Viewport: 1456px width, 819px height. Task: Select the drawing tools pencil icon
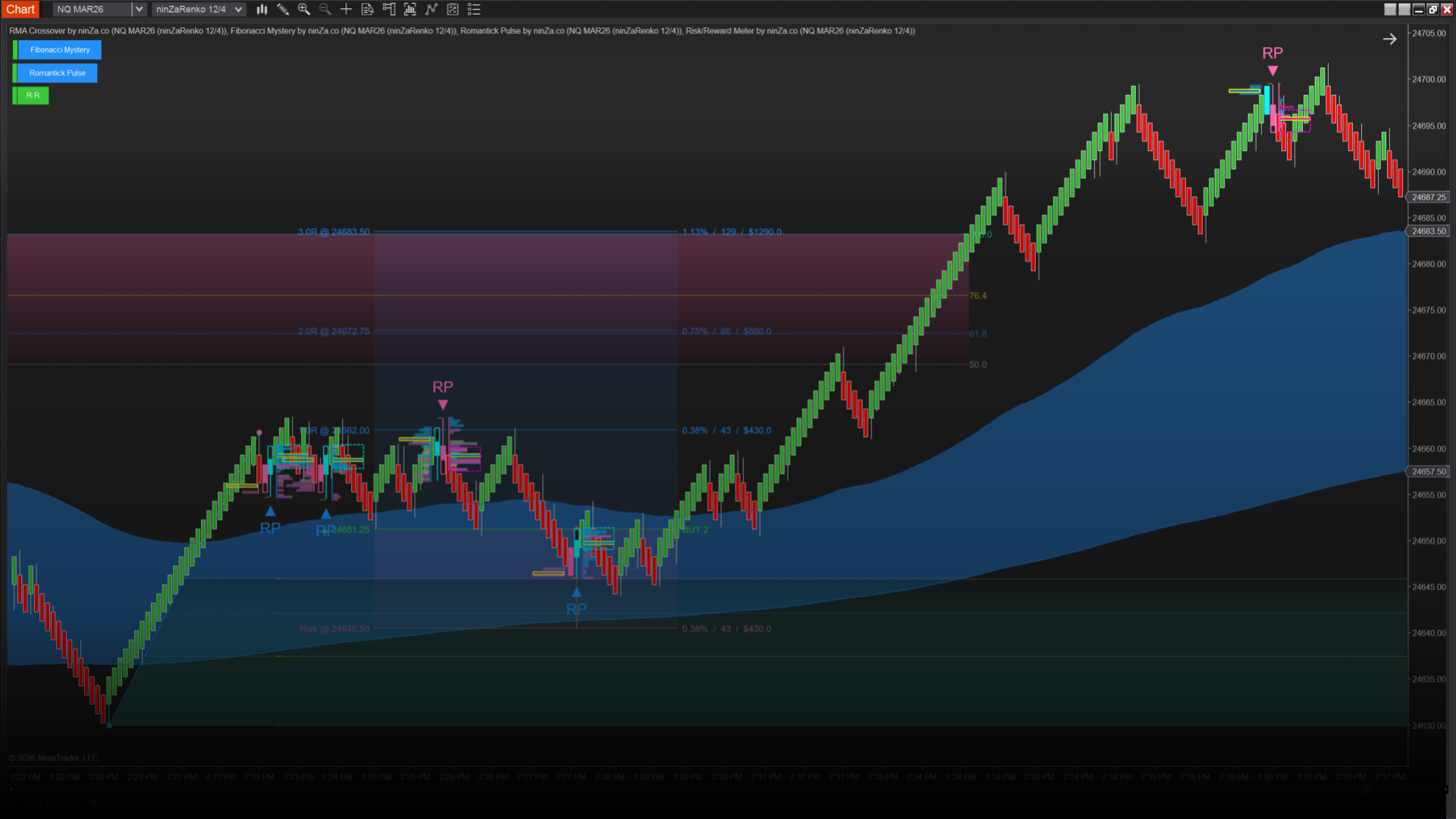point(283,9)
